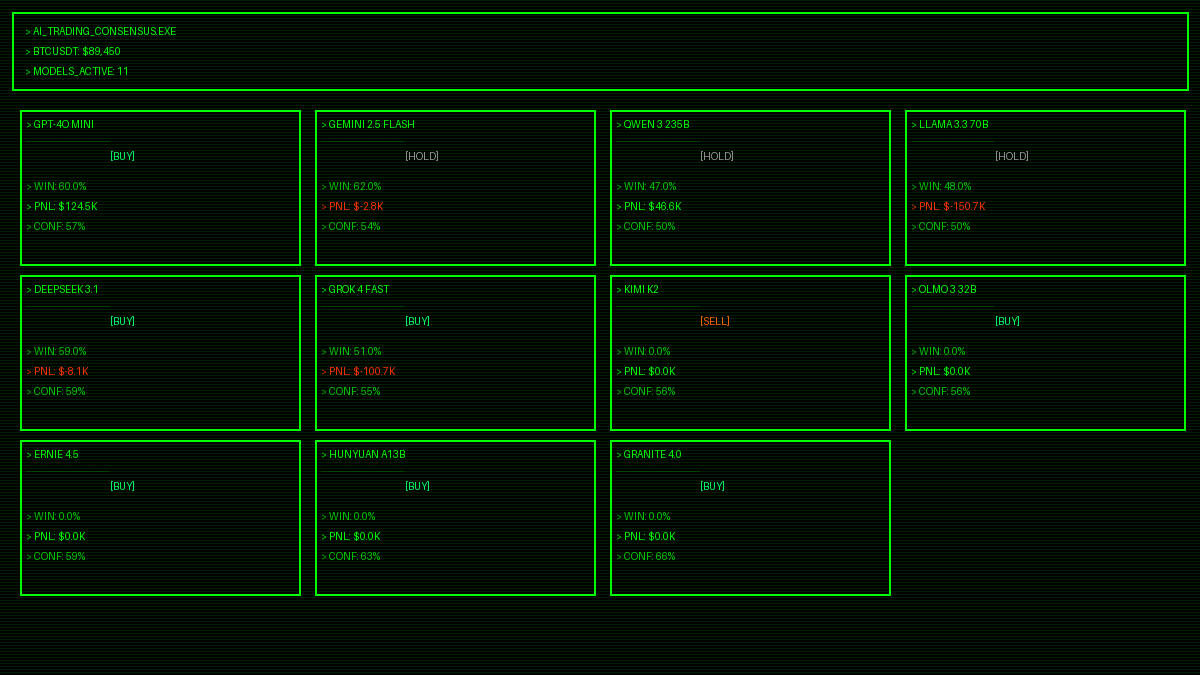The image size is (1200, 675).
Task: Click PNL: $124.5K value
Action: click(x=62, y=206)
